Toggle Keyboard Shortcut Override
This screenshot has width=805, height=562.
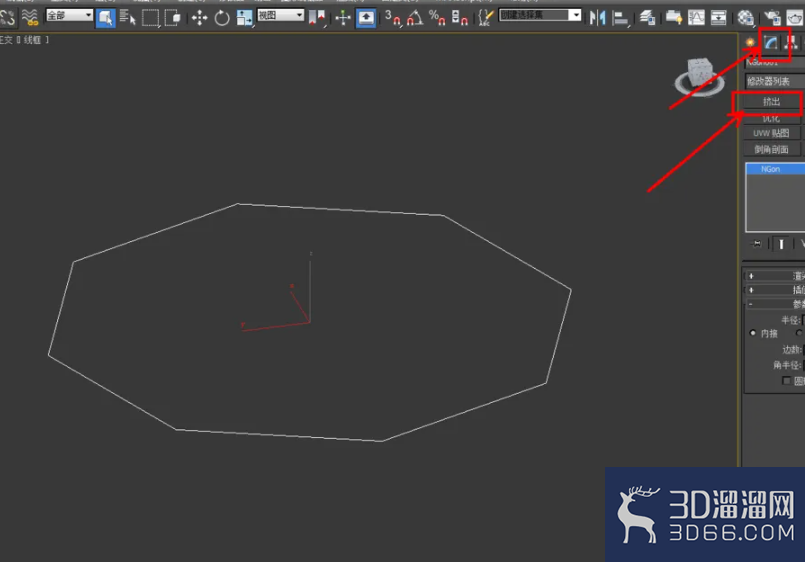coord(366,18)
